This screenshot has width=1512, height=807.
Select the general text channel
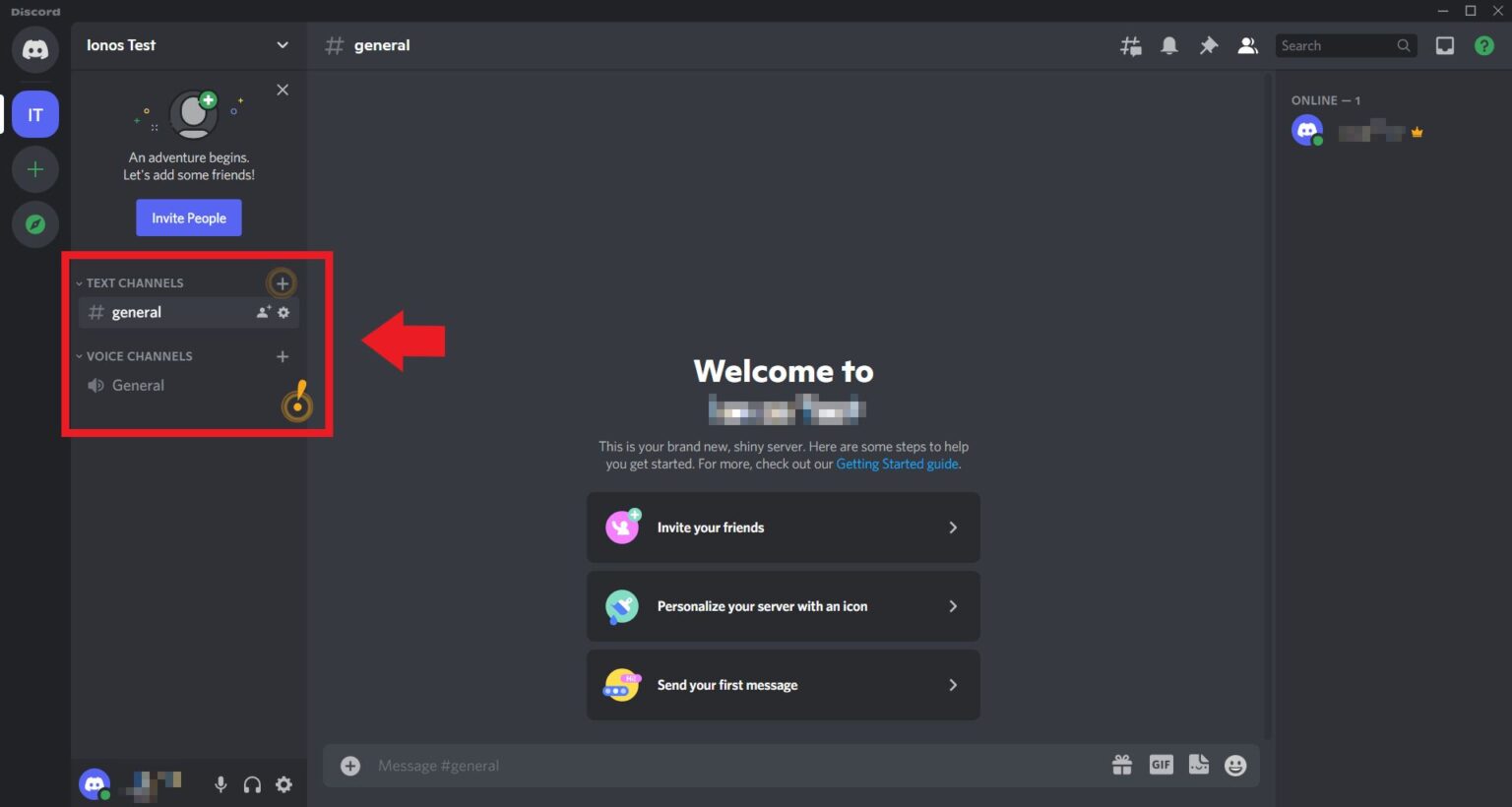[x=138, y=312]
